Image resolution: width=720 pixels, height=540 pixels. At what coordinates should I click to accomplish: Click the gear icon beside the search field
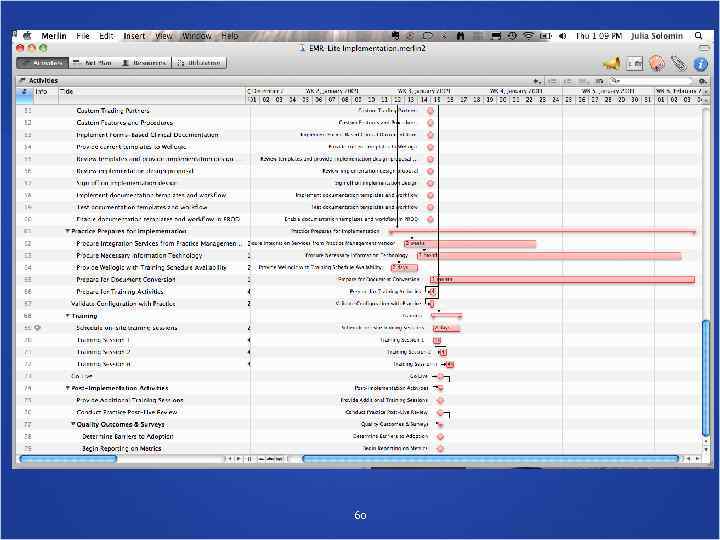click(703, 81)
